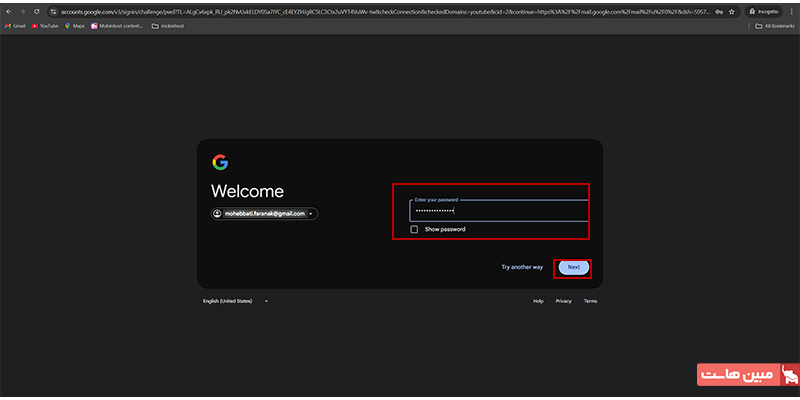Viewport: 800px width, 400px height.
Task: Enable the Show password checkbox
Action: 414,230
